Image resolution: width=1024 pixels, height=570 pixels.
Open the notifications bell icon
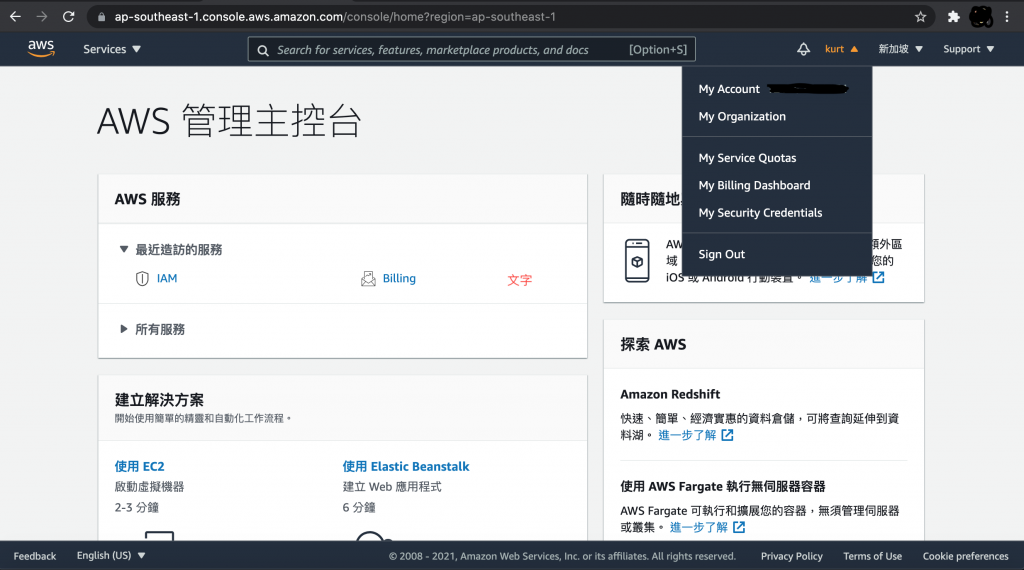click(803, 49)
